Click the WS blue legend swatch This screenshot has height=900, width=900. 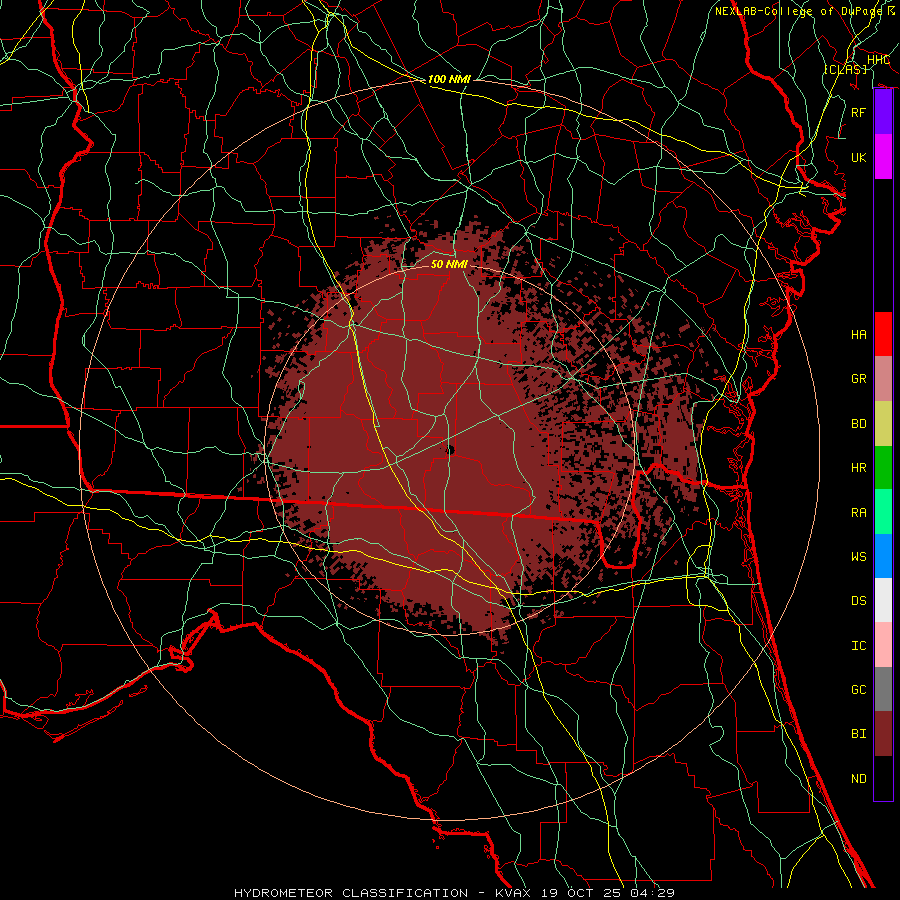883,556
